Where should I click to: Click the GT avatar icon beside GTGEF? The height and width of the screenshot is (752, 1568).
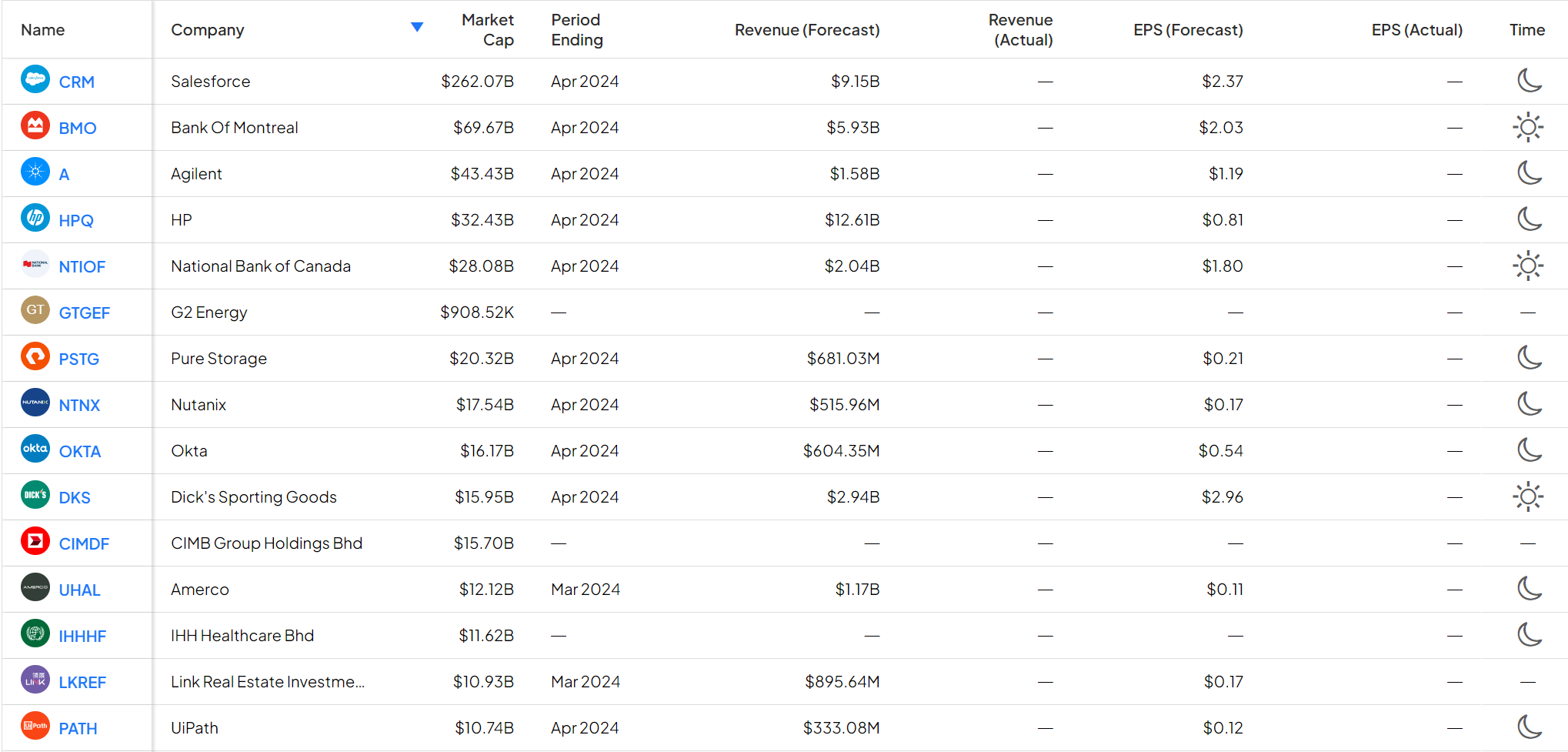pyautogui.click(x=35, y=310)
